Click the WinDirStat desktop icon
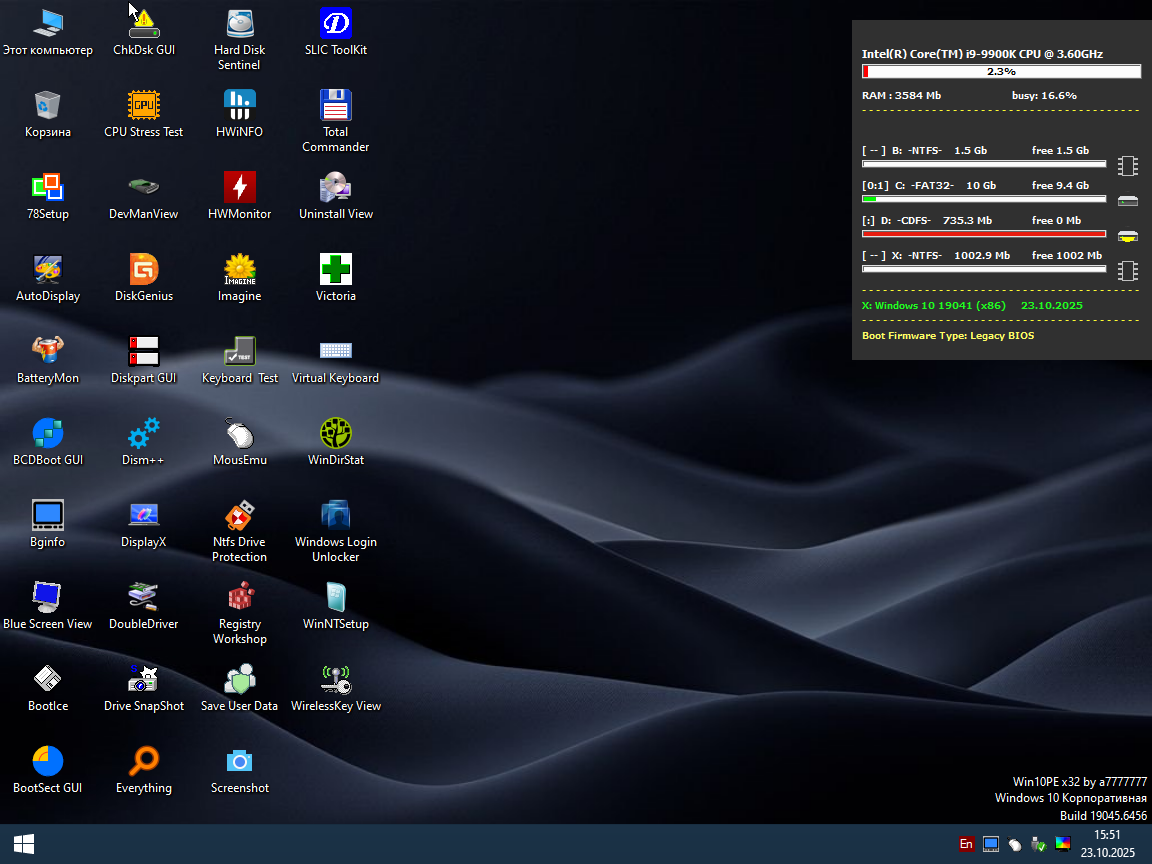 335,433
